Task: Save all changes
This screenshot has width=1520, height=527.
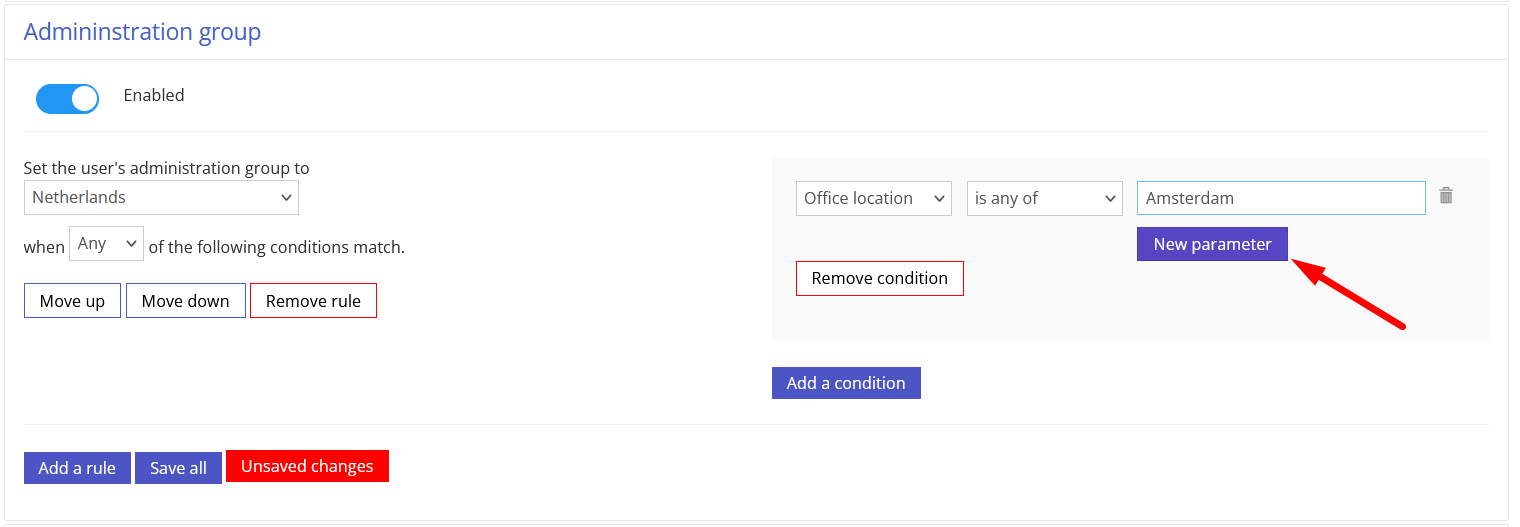Action: click(x=178, y=468)
